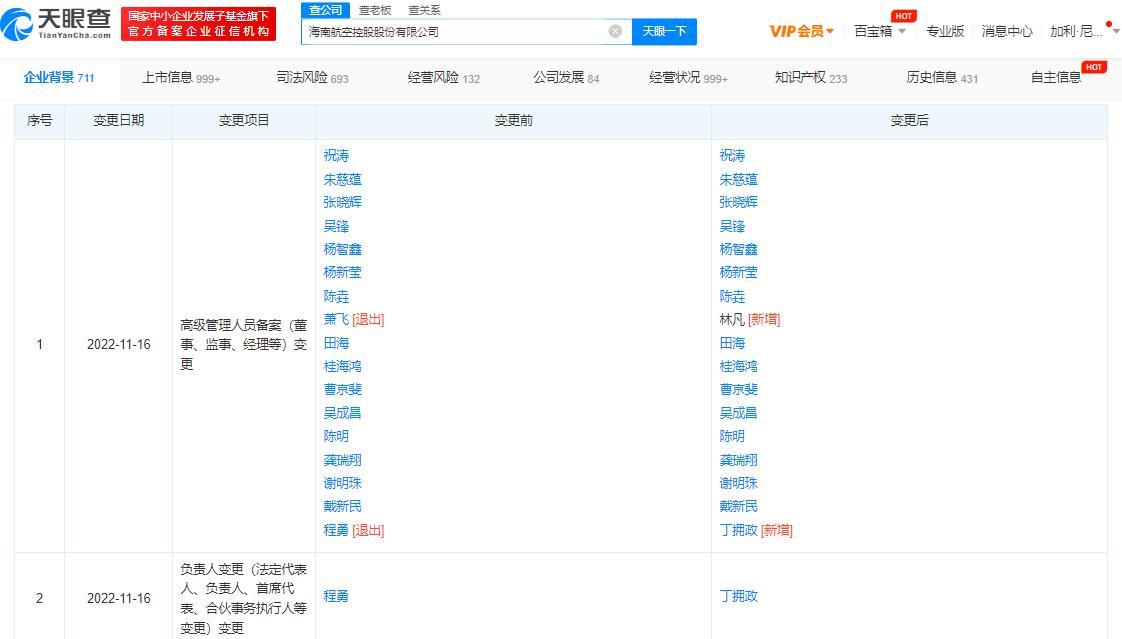Open 杨智鑫 in the 变更后 column
The height and width of the screenshot is (639, 1122).
click(x=738, y=249)
